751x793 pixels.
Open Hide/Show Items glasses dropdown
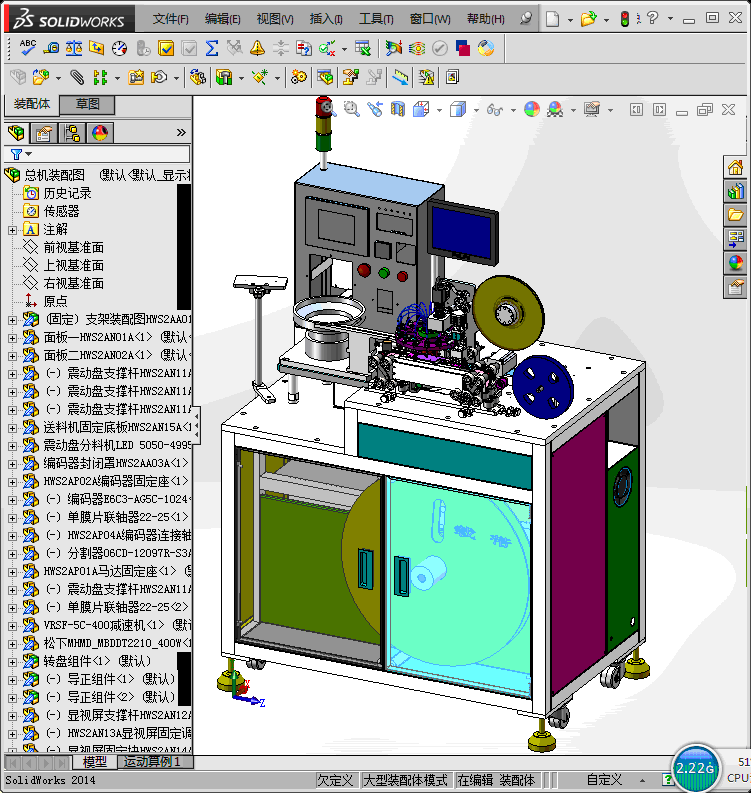point(513,110)
